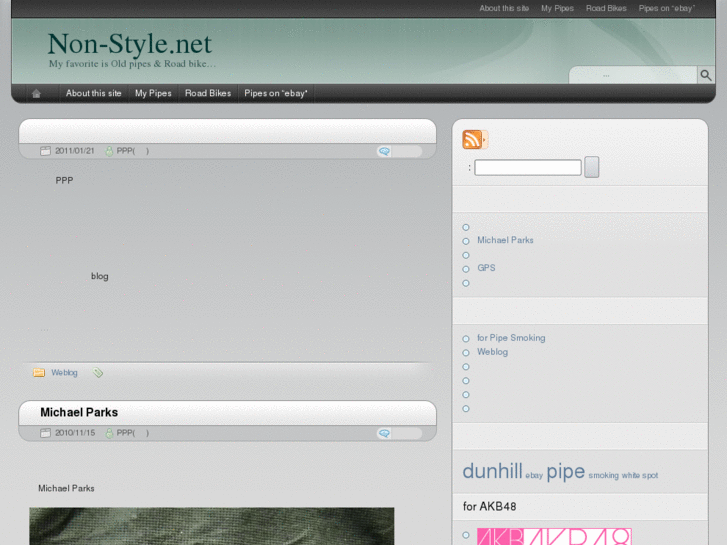The width and height of the screenshot is (727, 545).
Task: Click the site tagline about Old pipes
Action: click(x=132, y=64)
